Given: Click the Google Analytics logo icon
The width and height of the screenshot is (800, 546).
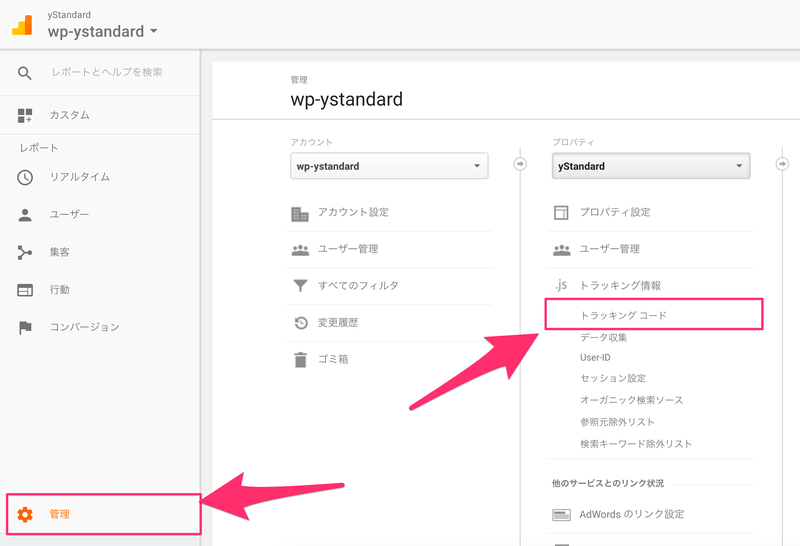Looking at the screenshot, I should [x=22, y=25].
